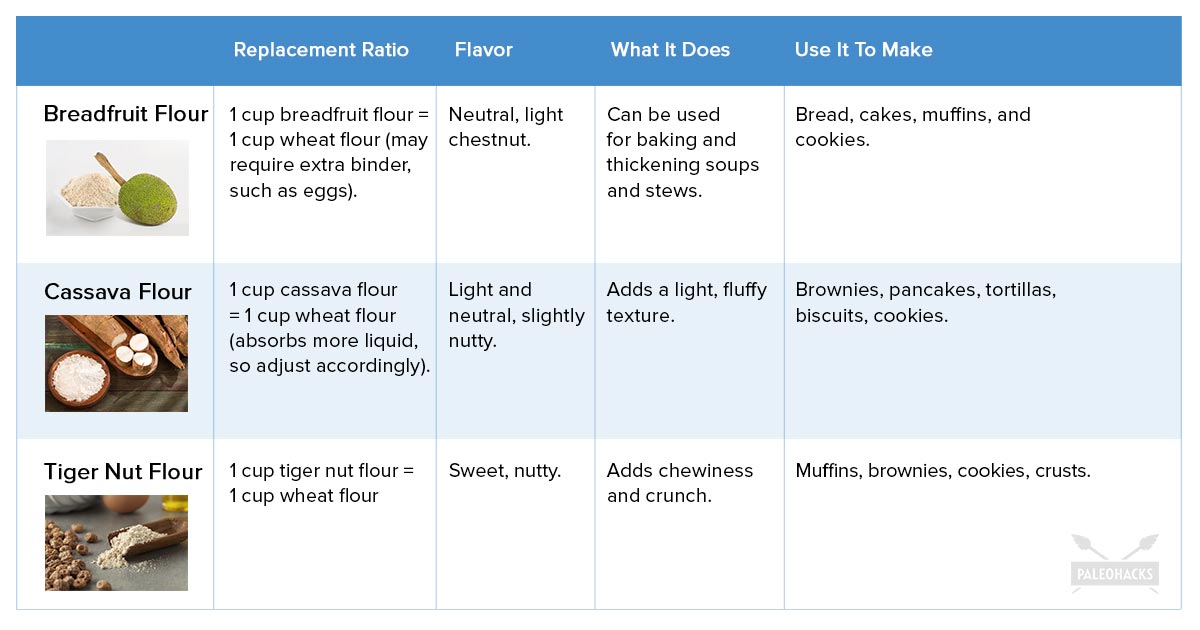Click the PaleoHacks logo watermark
This screenshot has height=630, width=1200.
click(x=1114, y=565)
